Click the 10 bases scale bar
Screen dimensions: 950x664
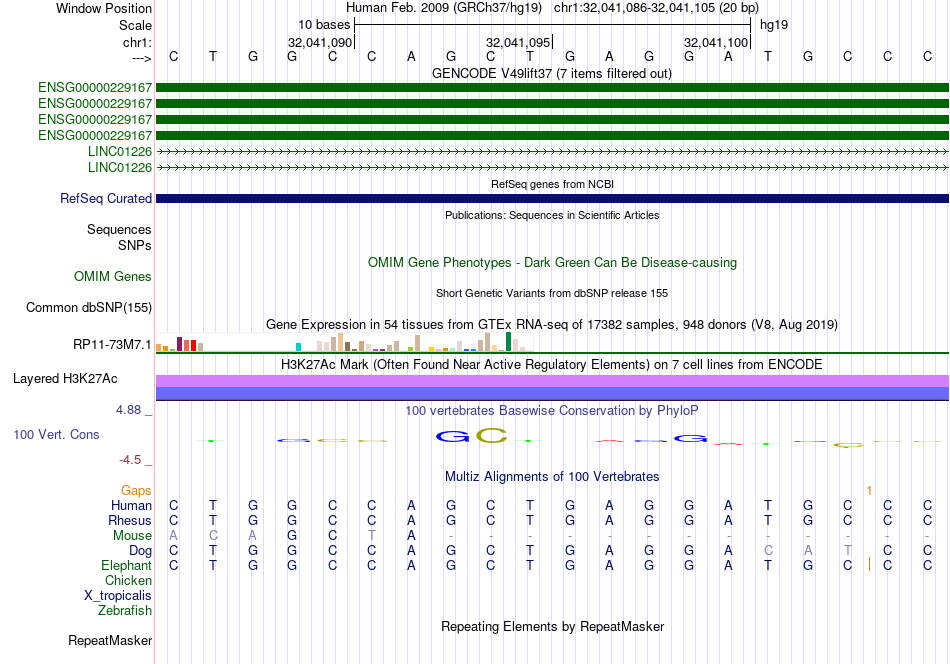point(553,25)
